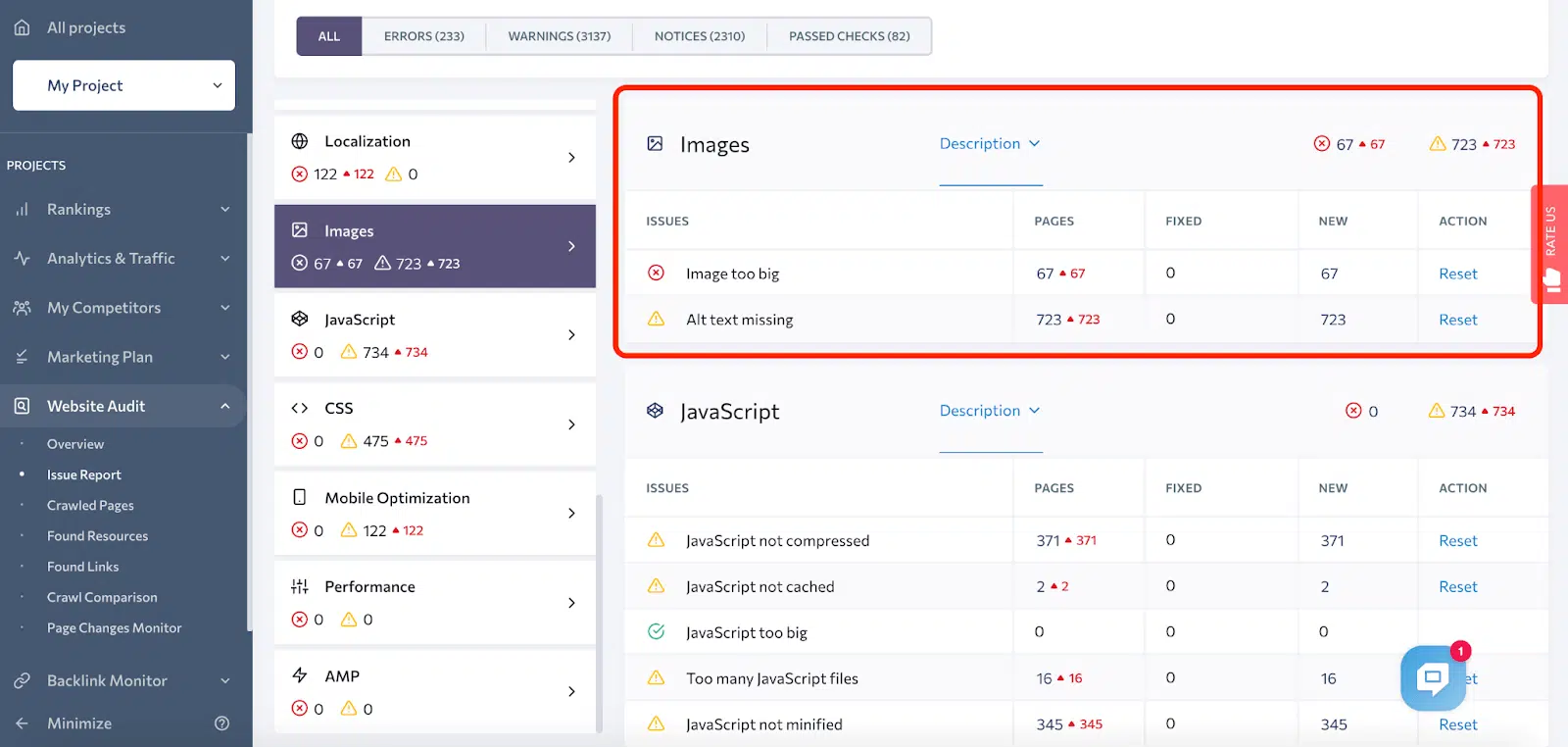This screenshot has width=1568, height=747.
Task: Click the Rate Us side button
Action: (1549, 243)
